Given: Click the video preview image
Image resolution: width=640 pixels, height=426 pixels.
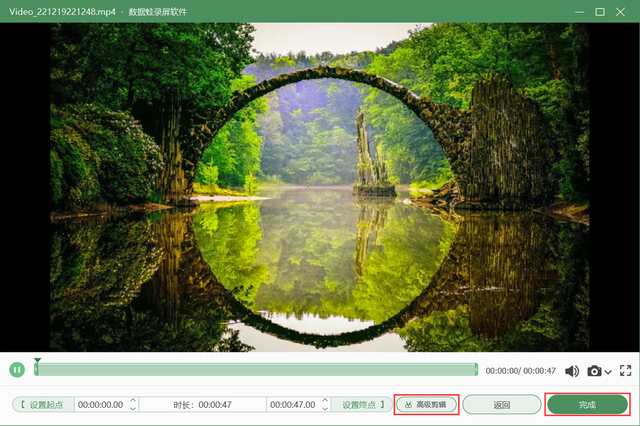Looking at the screenshot, I should pos(320,187).
